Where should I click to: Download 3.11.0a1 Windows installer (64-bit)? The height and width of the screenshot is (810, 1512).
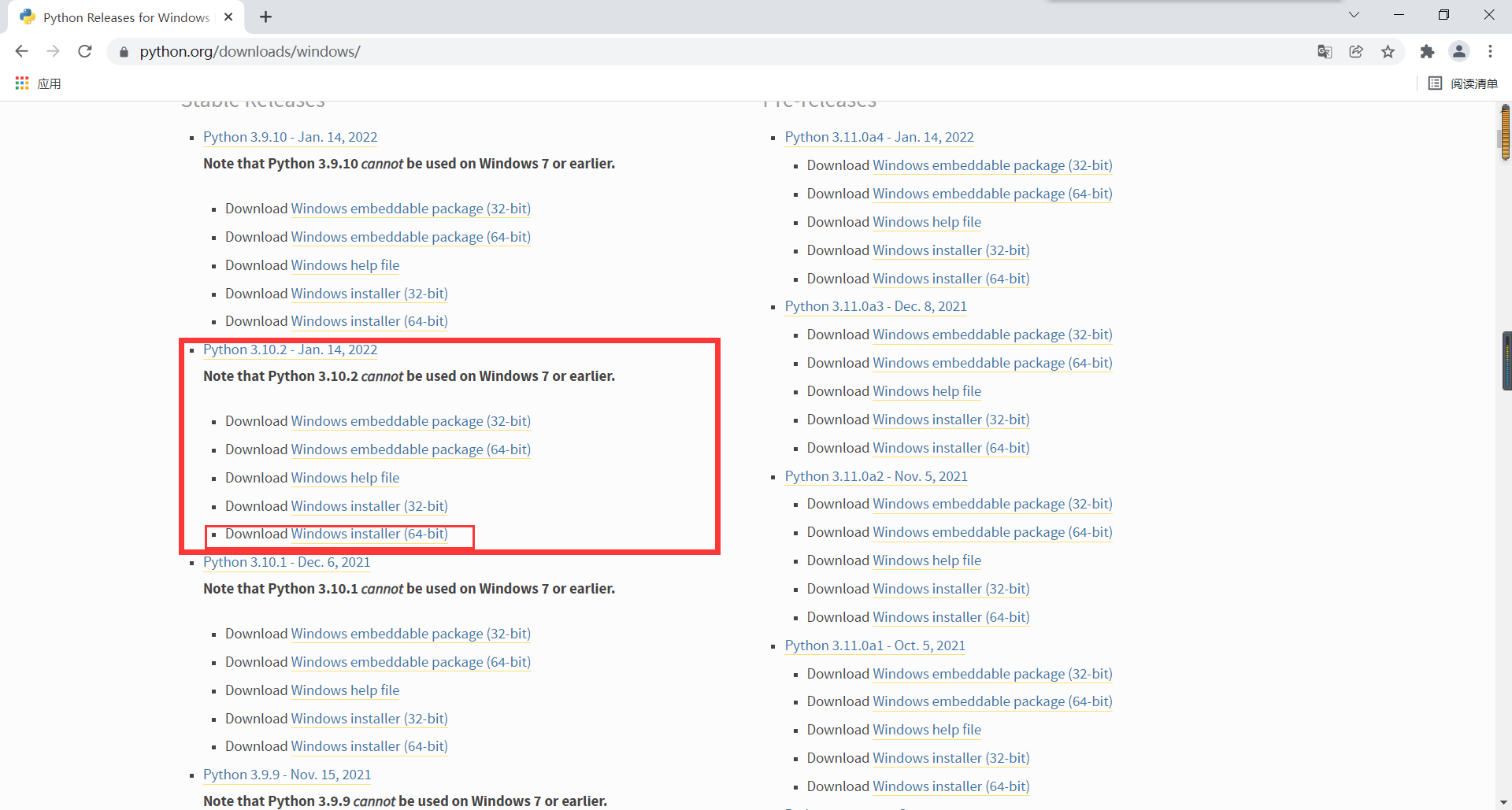pos(951,786)
